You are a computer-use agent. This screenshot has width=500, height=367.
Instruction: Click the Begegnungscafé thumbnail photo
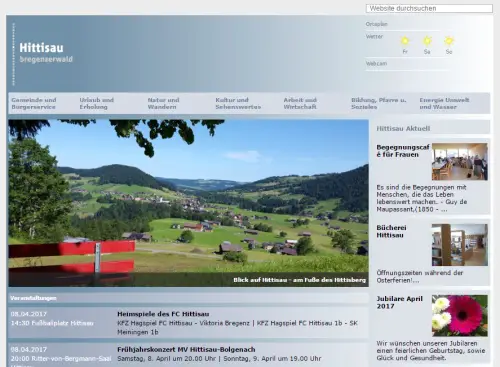coord(460,162)
